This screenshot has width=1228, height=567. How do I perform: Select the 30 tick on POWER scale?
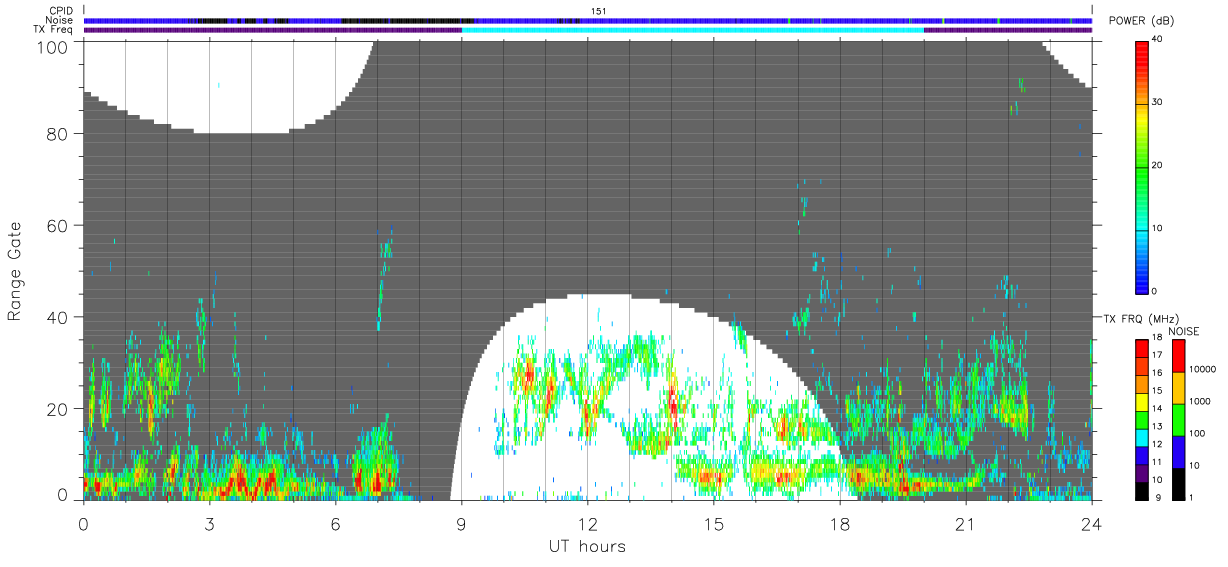(x=1157, y=102)
